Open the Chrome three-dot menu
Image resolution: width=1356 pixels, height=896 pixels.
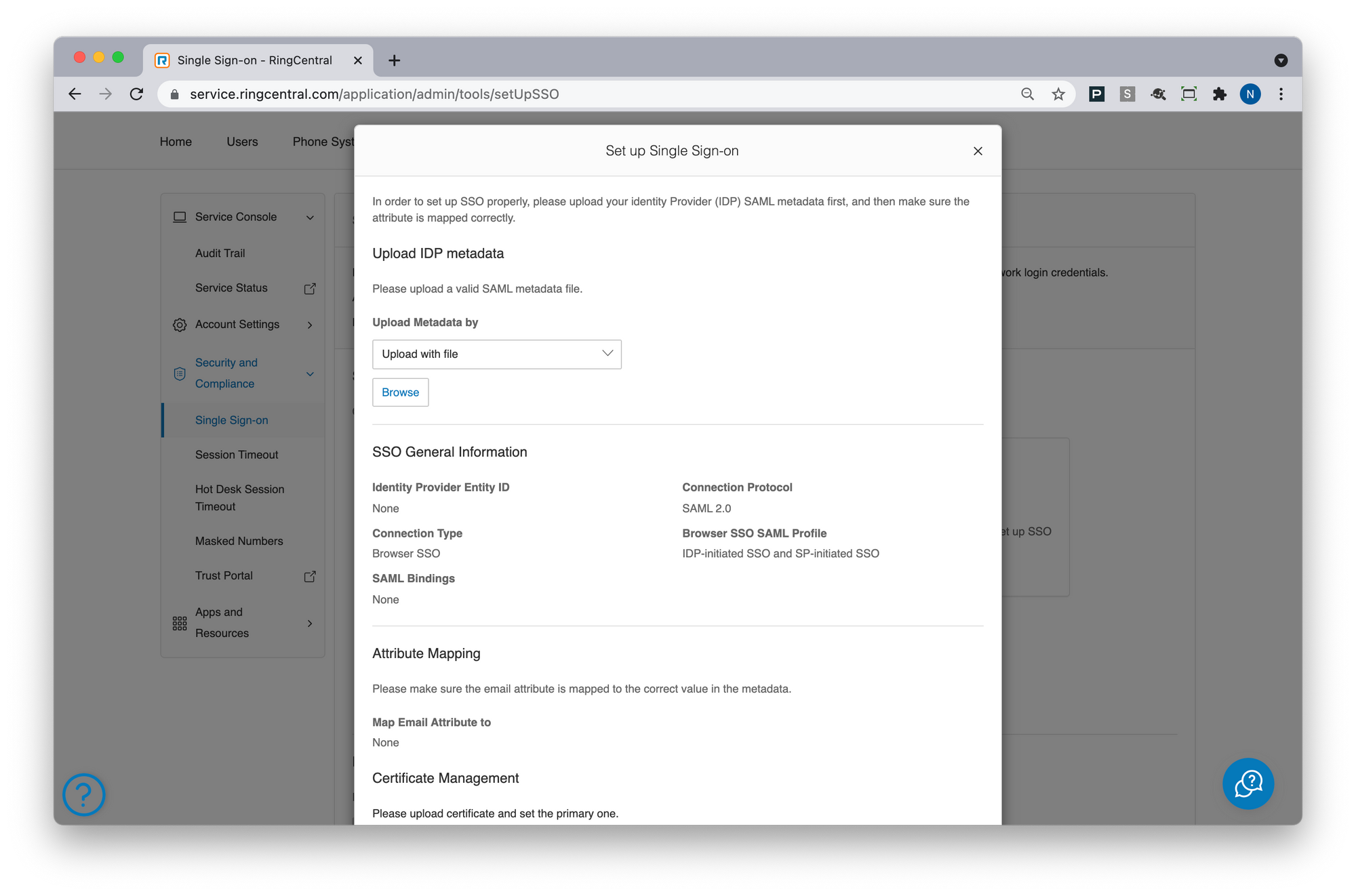click(1280, 94)
